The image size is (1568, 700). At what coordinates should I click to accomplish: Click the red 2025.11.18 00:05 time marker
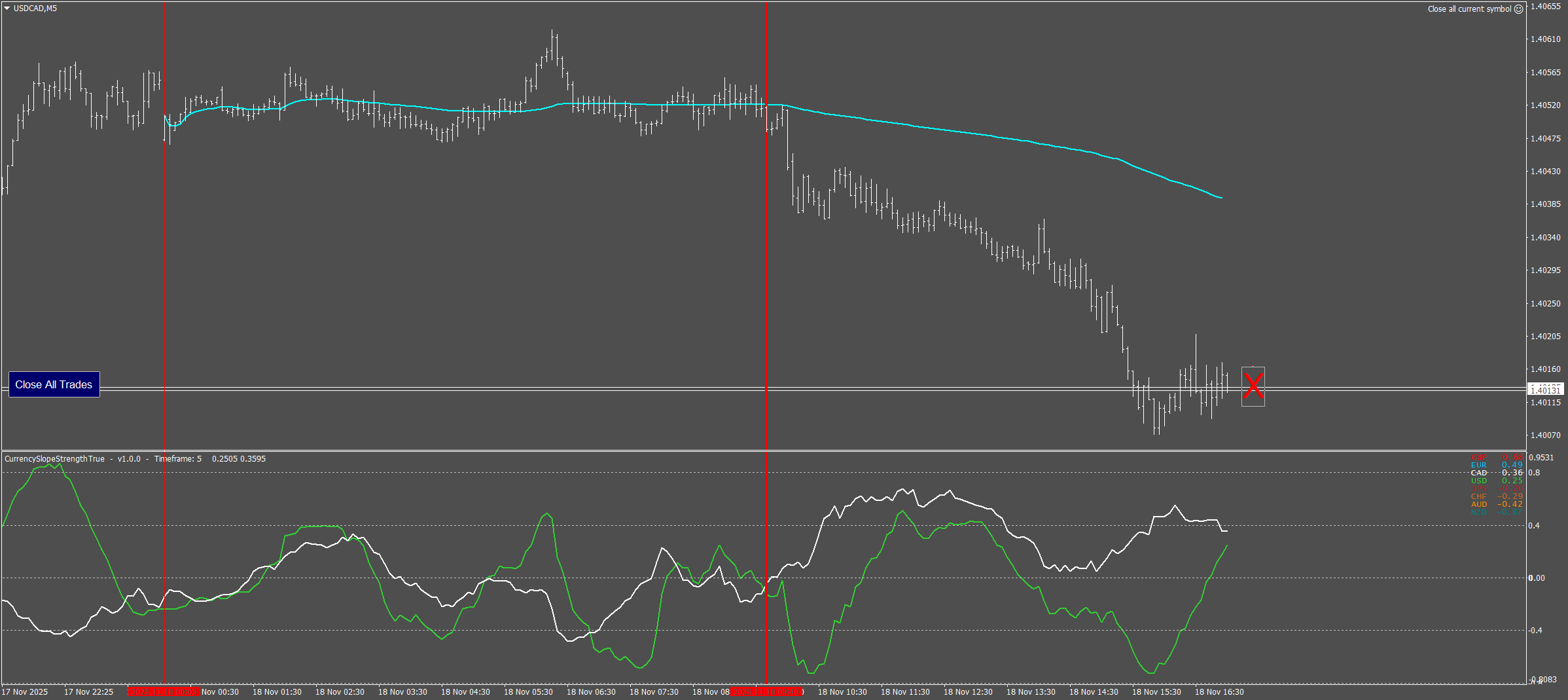[164, 692]
